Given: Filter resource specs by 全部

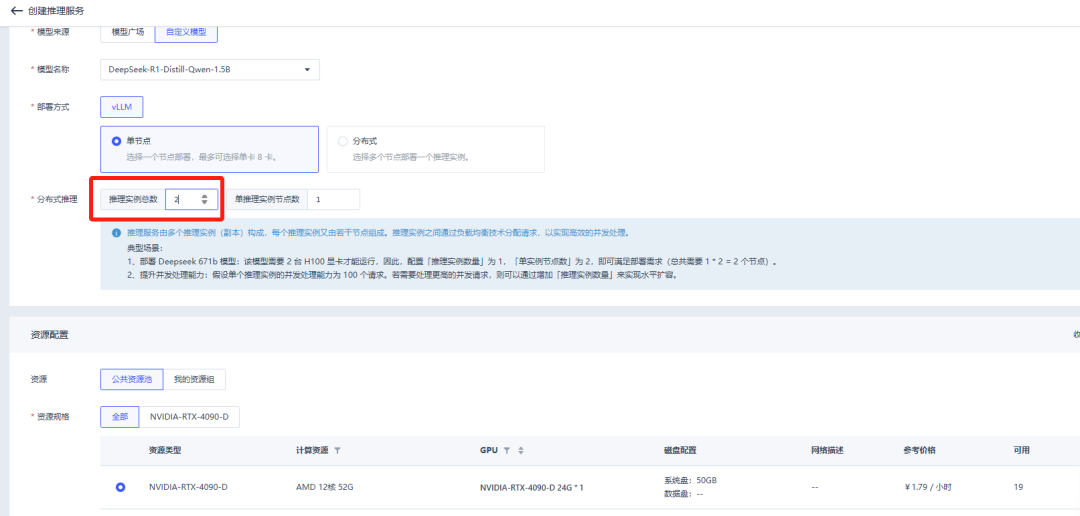Looking at the screenshot, I should coord(120,417).
